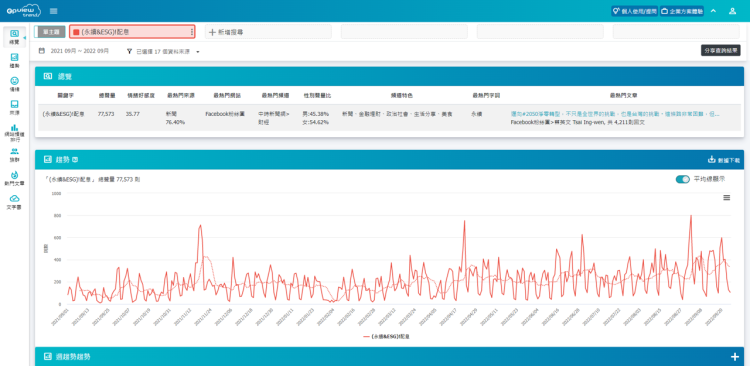Click the enterprise plan trial button
The image size is (750, 366).
click(x=682, y=11)
